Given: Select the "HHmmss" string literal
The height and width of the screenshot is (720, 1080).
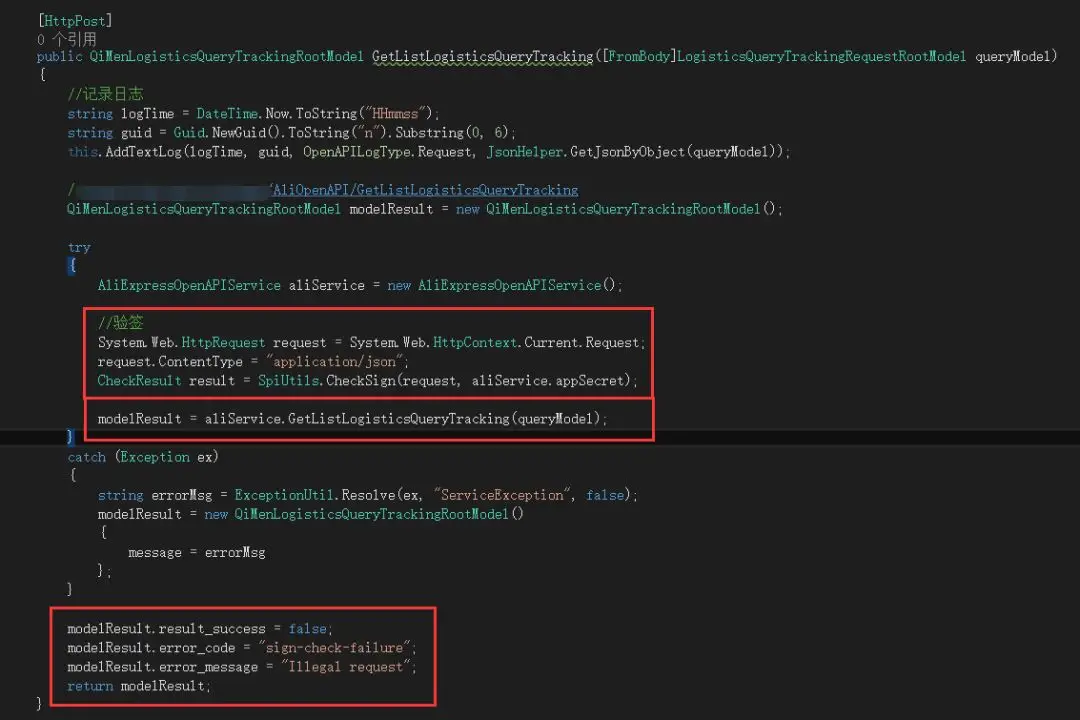Looking at the screenshot, I should [x=398, y=113].
